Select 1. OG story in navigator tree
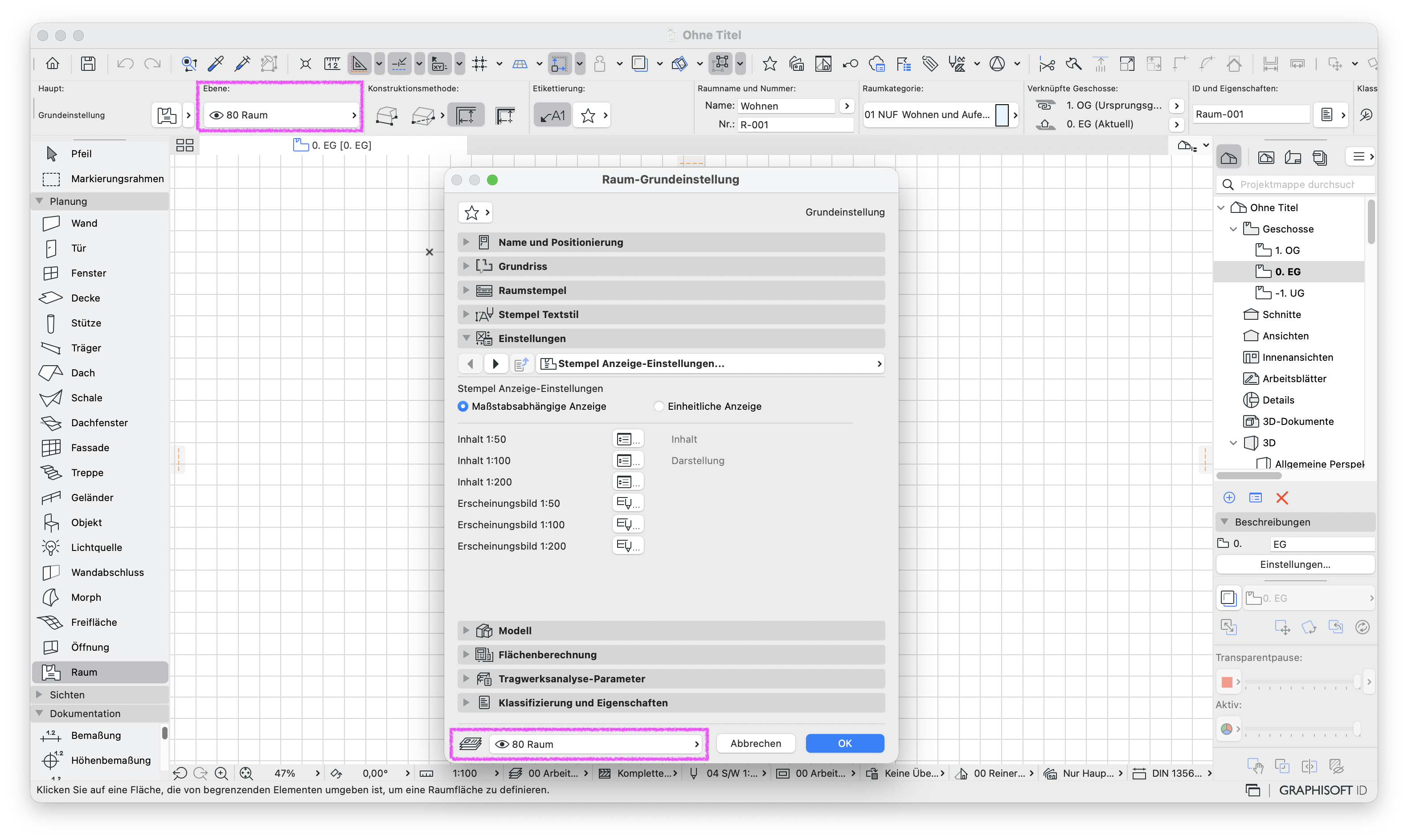Screen dimensions: 1408x840 click(x=1286, y=250)
